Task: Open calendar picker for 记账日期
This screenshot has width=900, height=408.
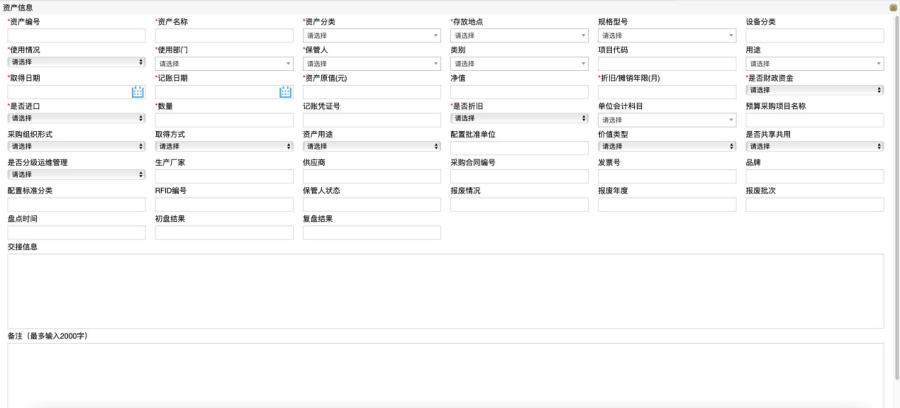Action: [x=285, y=92]
